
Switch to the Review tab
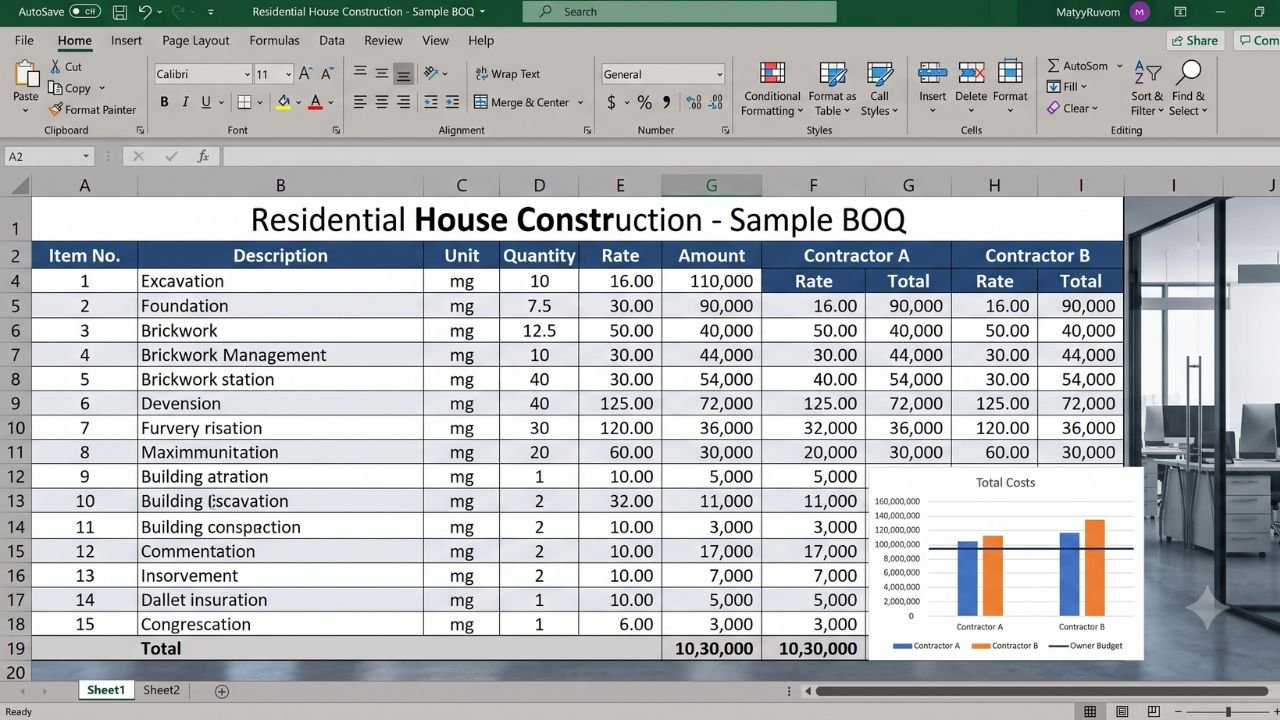(383, 41)
